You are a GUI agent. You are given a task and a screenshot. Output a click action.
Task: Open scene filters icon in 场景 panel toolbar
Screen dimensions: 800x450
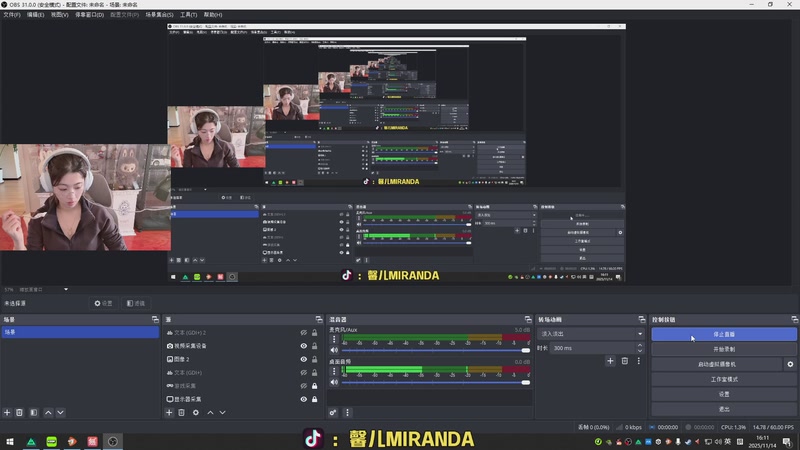tap(34, 412)
